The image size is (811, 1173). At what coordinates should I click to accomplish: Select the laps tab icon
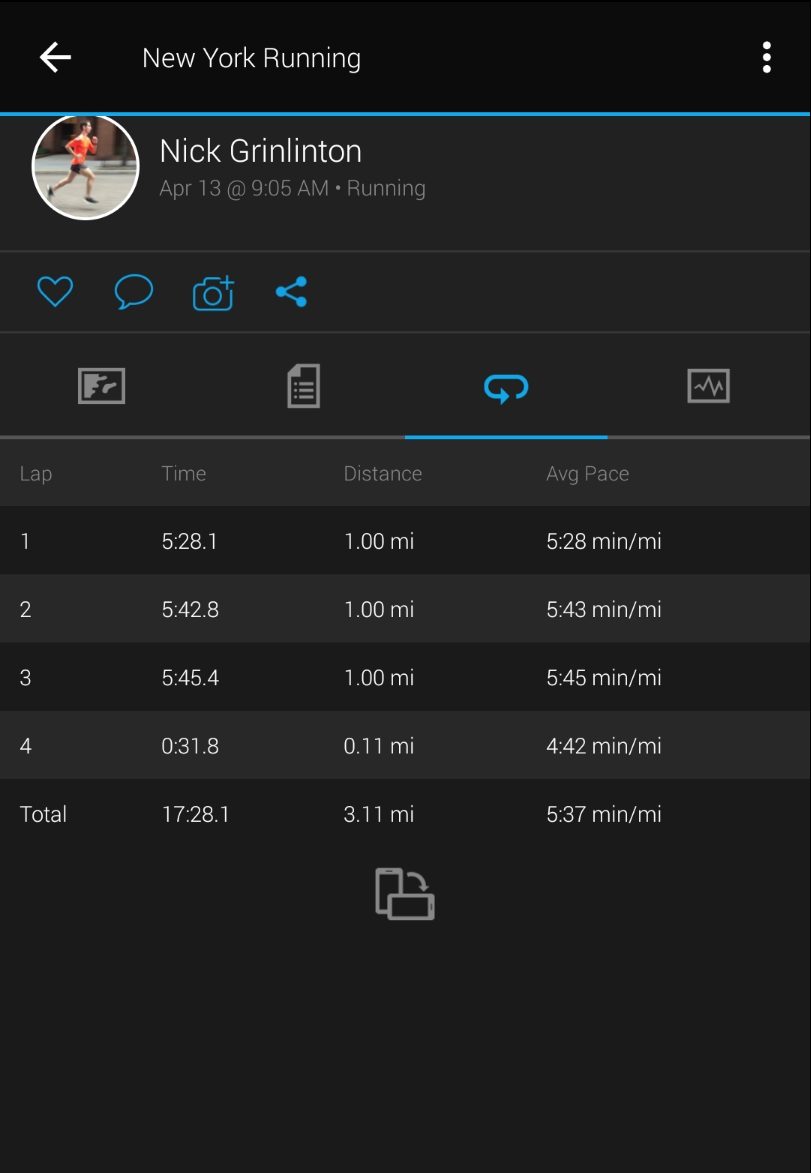coord(506,387)
